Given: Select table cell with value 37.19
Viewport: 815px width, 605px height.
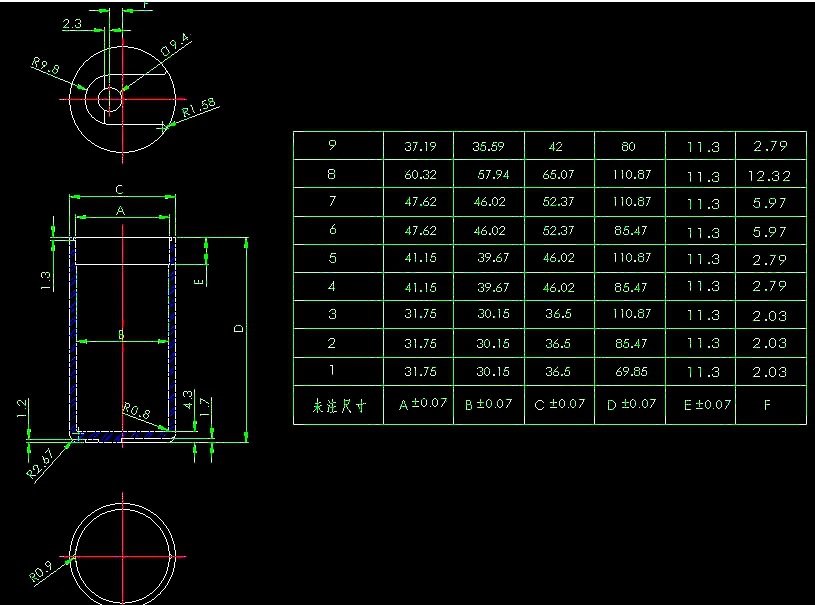Looking at the screenshot, I should point(419,146).
